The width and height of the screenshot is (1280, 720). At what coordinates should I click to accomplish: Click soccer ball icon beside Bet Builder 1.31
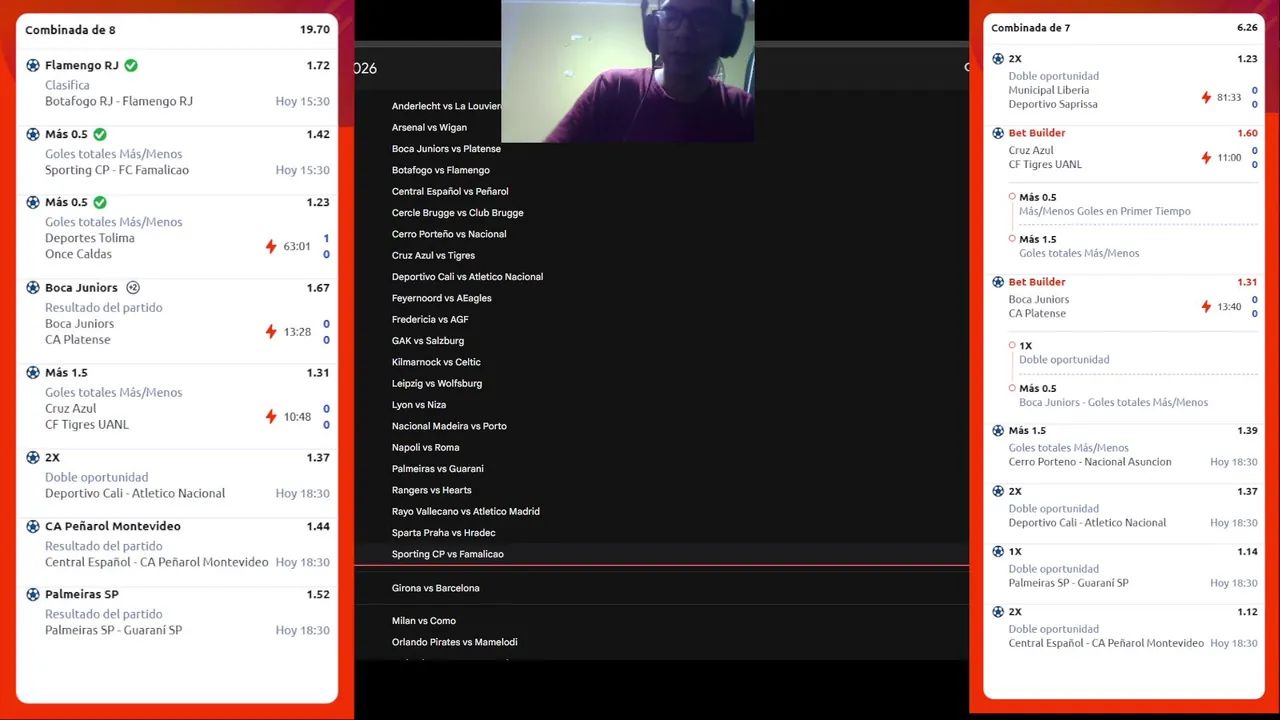(998, 282)
